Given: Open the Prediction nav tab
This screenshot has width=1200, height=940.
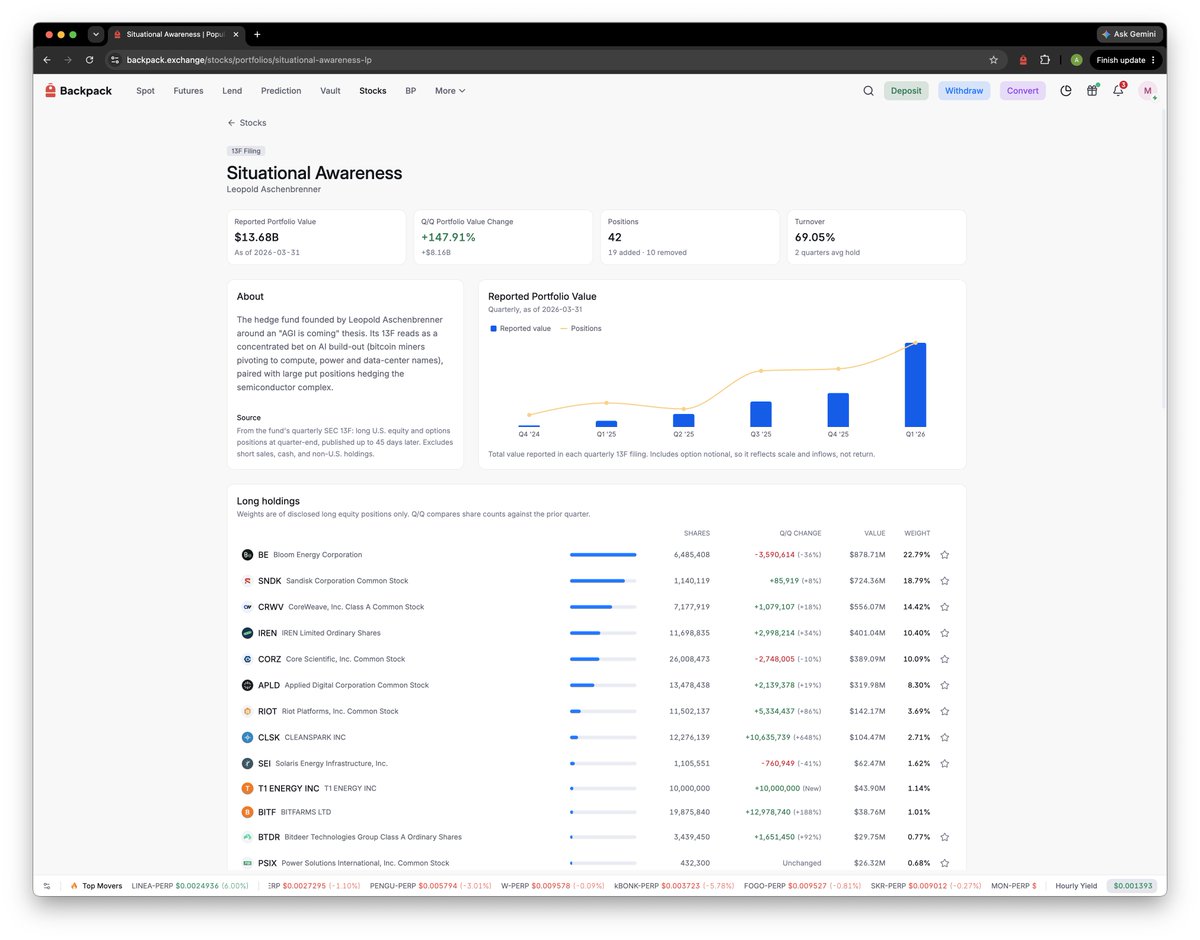Looking at the screenshot, I should pos(281,91).
